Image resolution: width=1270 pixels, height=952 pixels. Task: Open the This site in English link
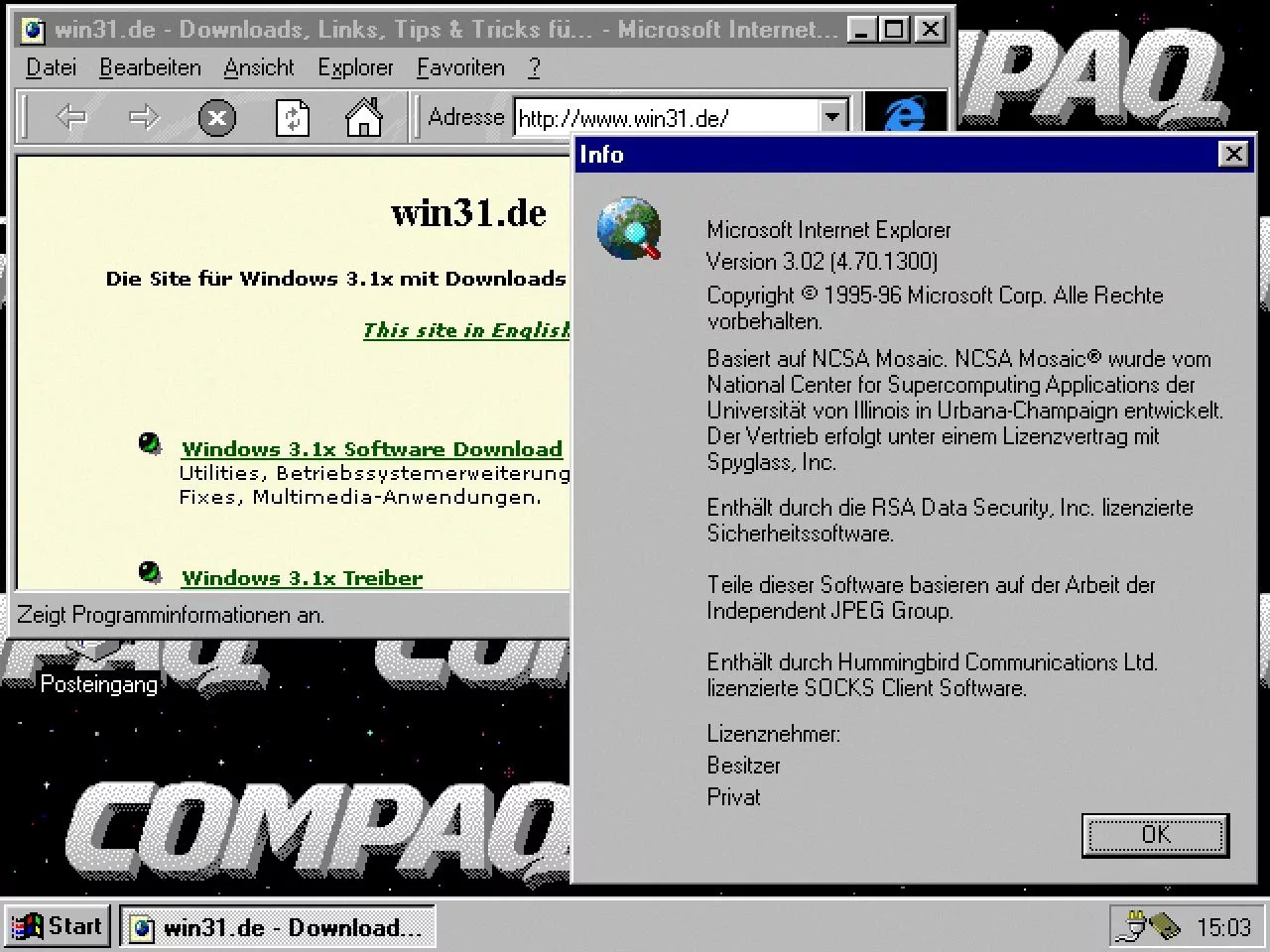(x=456, y=330)
